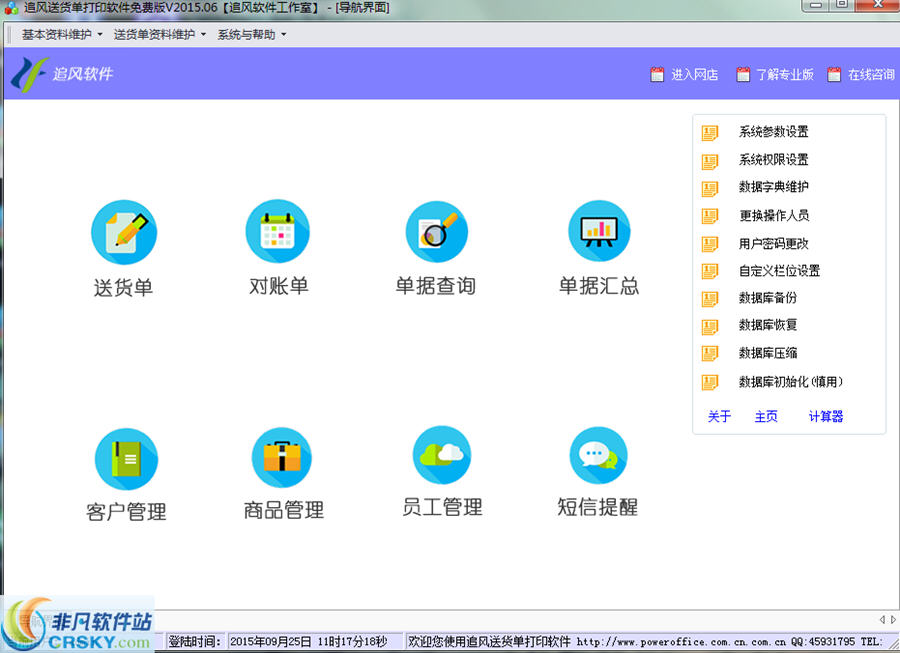Choose 用户密码更改 text entry
The height and width of the screenshot is (653, 900).
pos(773,244)
